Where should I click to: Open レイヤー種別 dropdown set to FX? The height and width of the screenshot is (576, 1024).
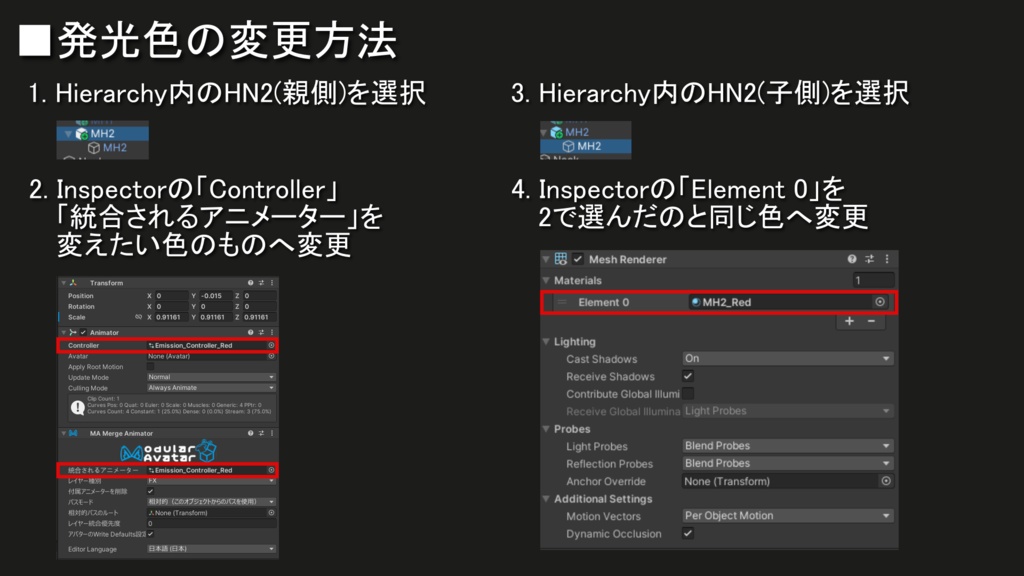211,481
